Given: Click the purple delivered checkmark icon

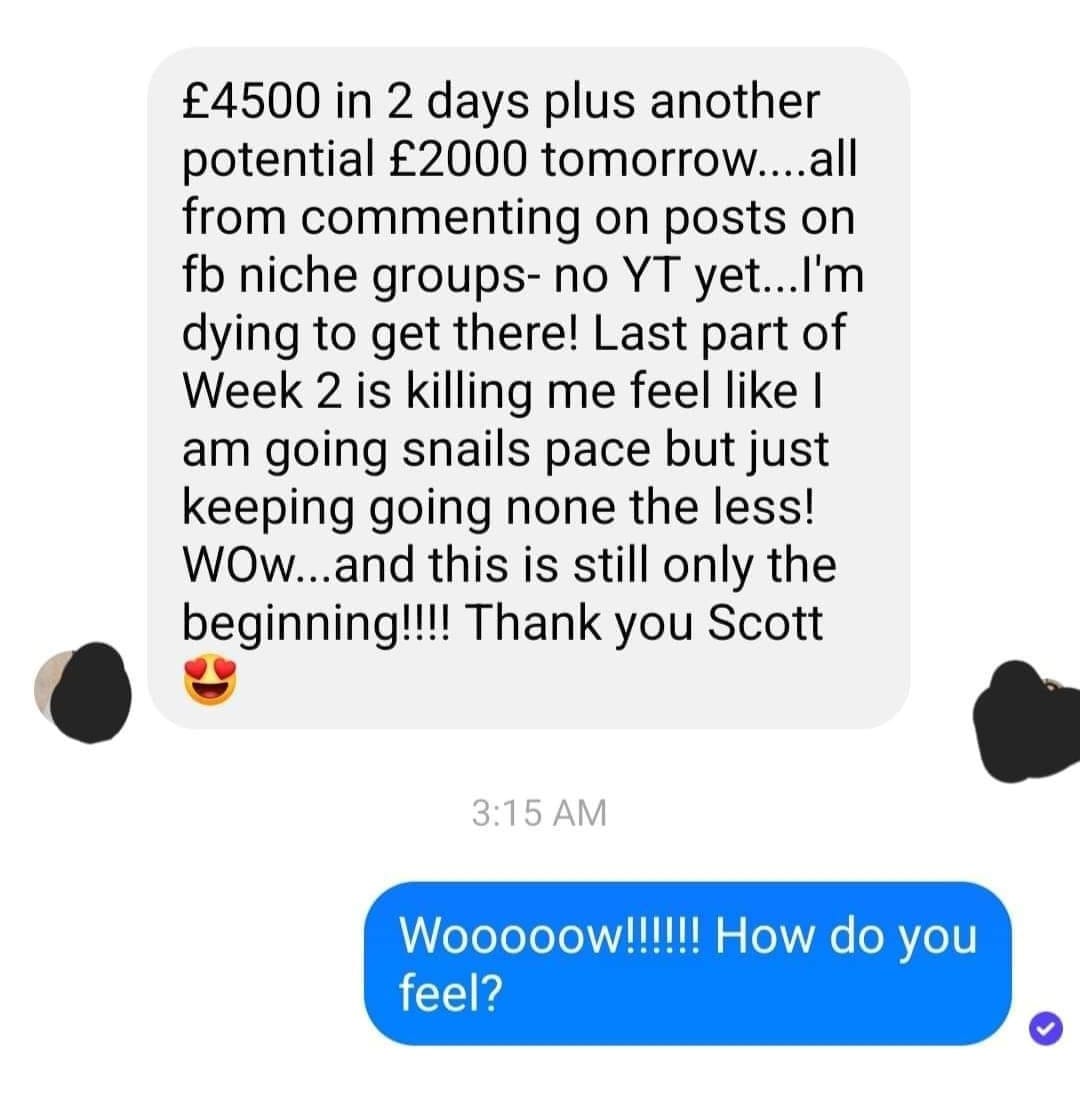Looking at the screenshot, I should tap(1045, 1028).
